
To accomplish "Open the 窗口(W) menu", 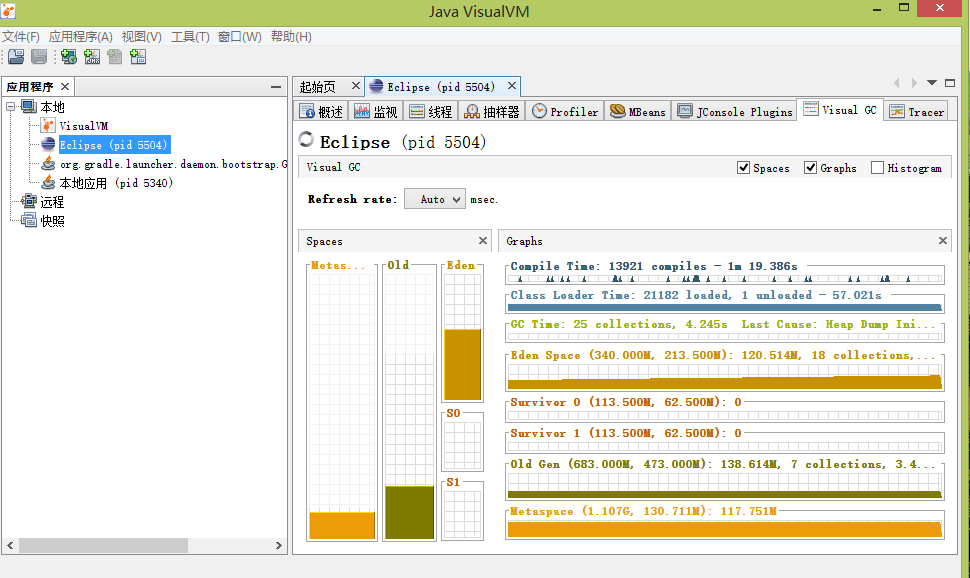I will [239, 37].
